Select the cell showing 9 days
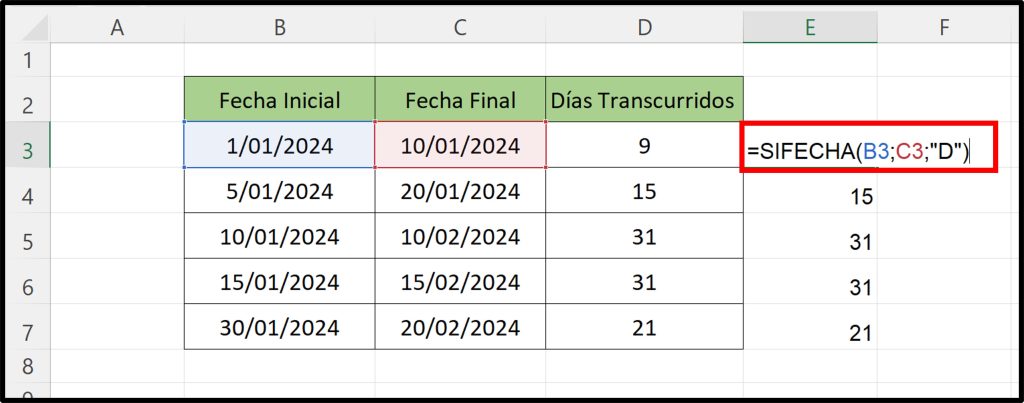Screen dimensions: 1024x403 click(x=645, y=146)
